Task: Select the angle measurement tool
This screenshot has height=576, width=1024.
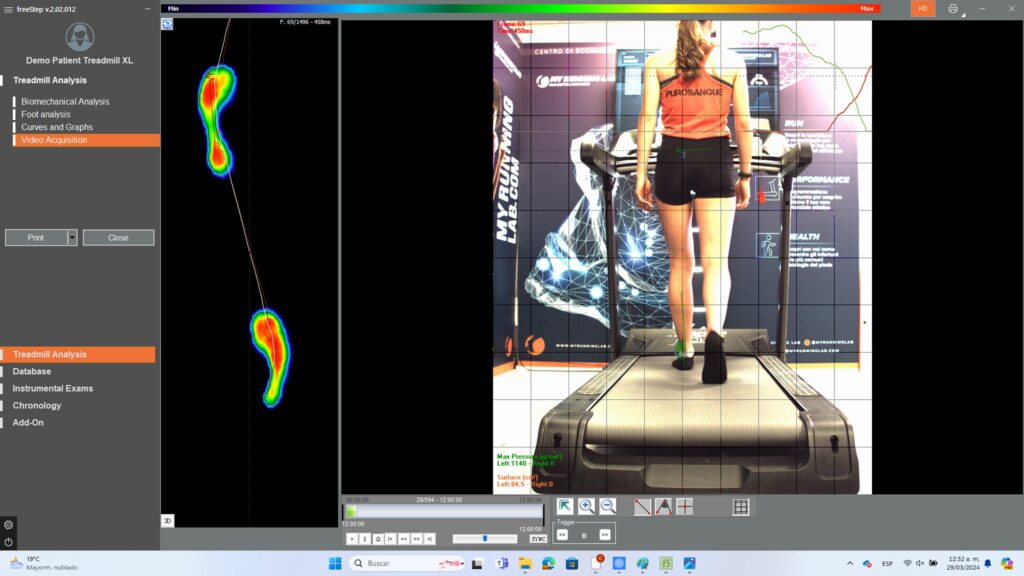Action: [663, 507]
